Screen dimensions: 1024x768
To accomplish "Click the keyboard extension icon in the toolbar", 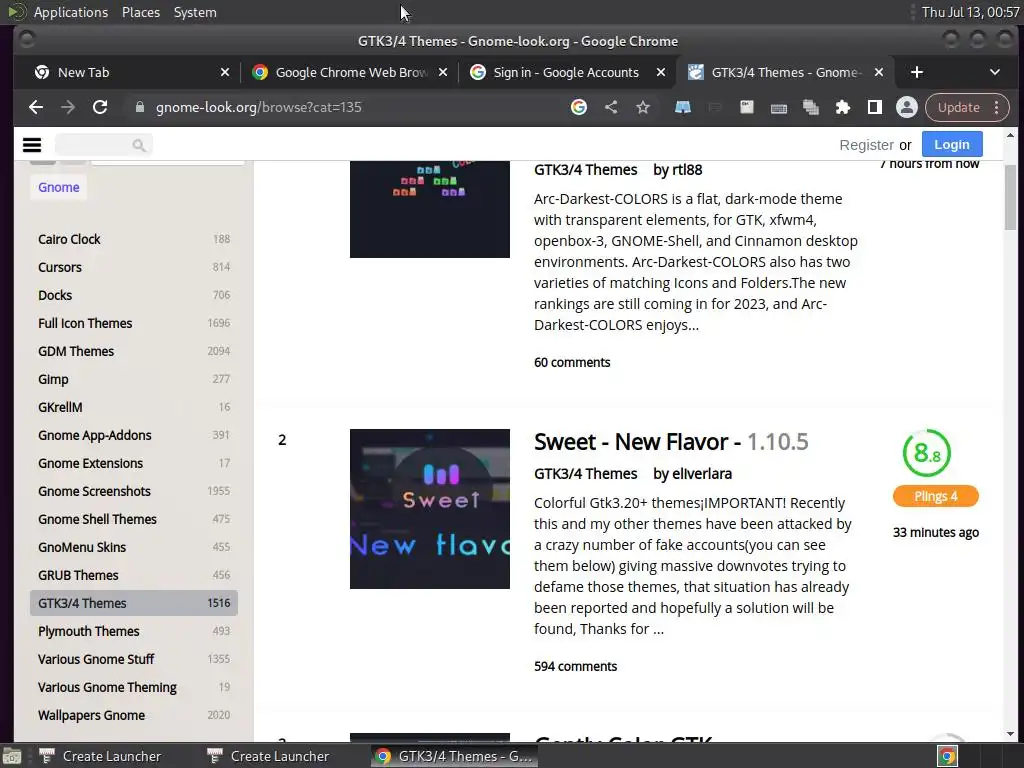I will tap(778, 108).
